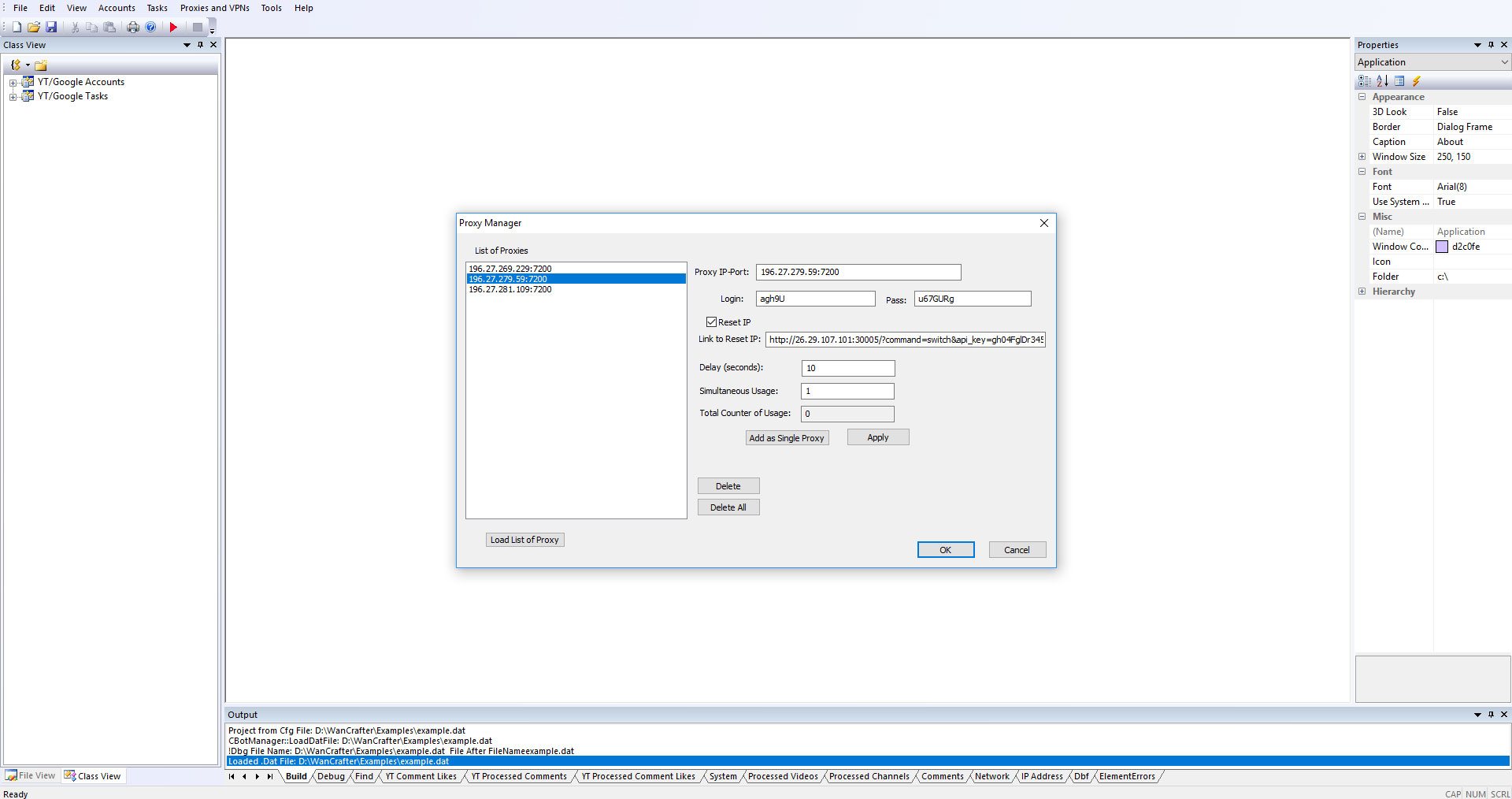Click the Load List of Proxy button
The width and height of the screenshot is (1512, 799).
point(524,540)
